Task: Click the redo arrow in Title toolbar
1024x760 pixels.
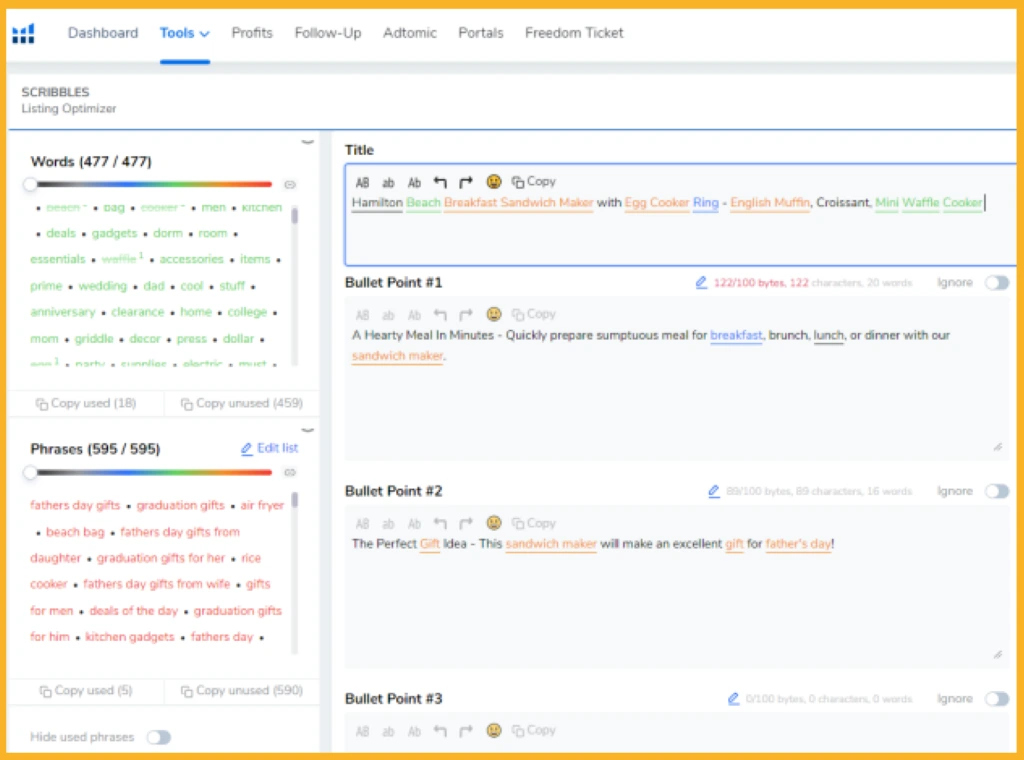Action: click(466, 182)
